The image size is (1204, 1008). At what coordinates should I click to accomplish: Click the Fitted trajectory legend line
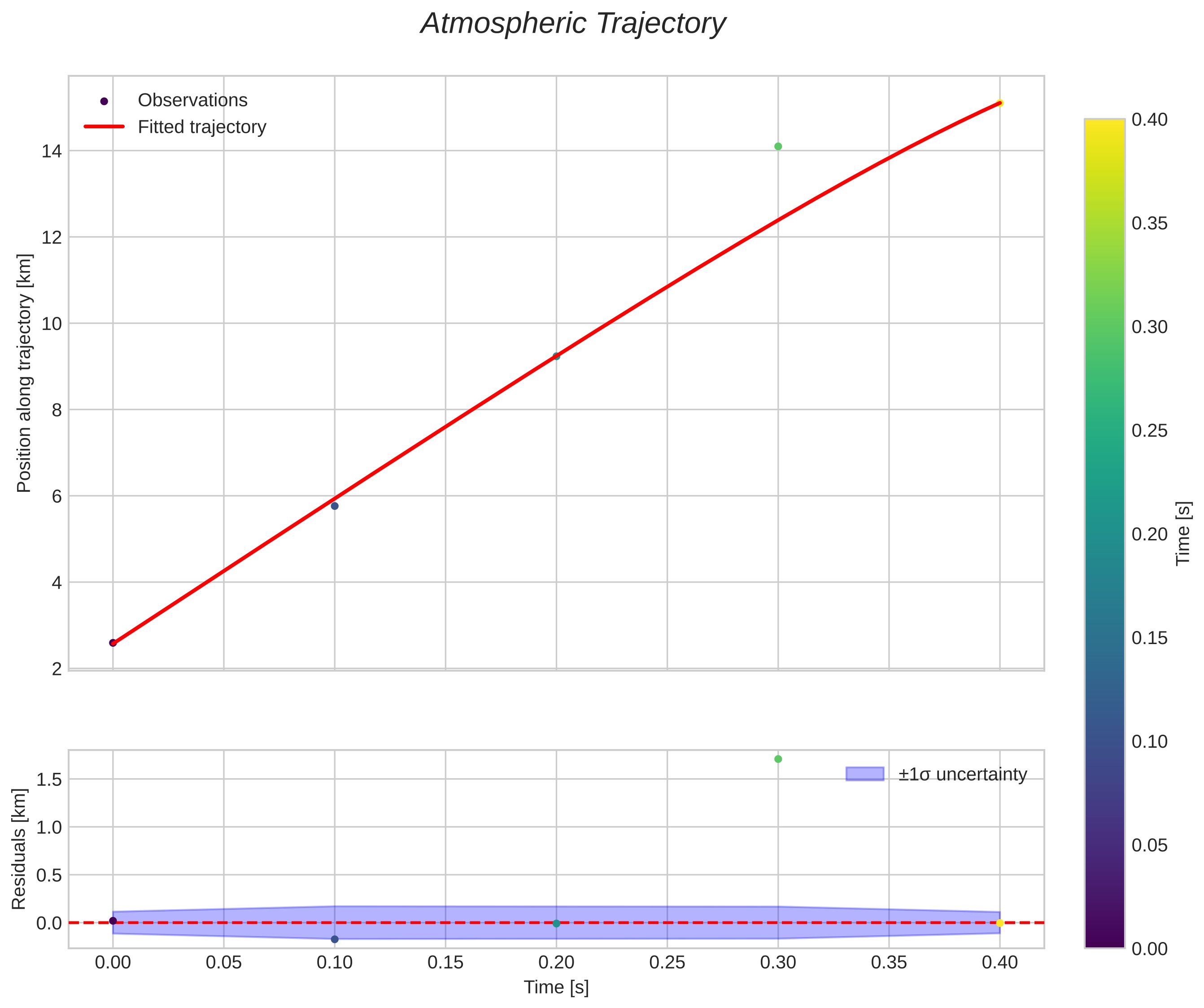click(104, 127)
